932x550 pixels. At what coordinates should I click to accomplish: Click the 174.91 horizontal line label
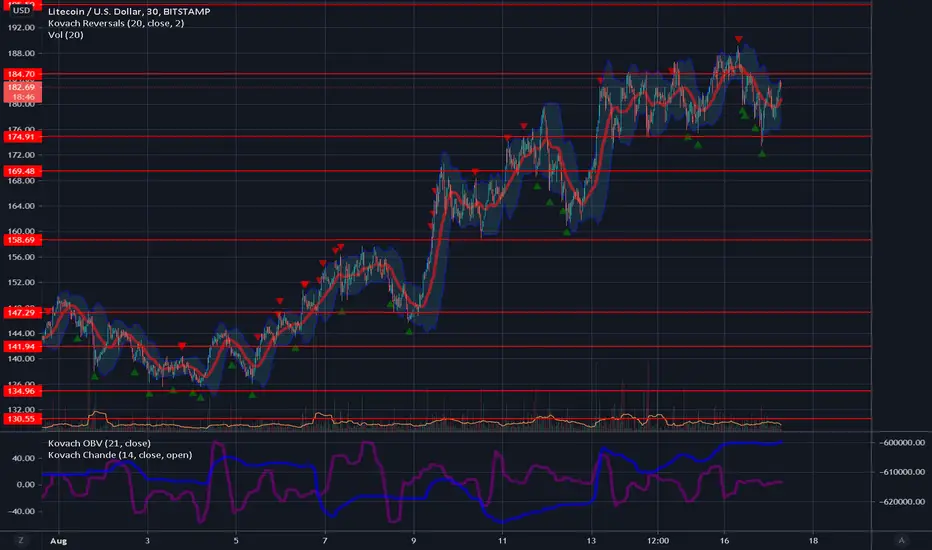(x=22, y=137)
